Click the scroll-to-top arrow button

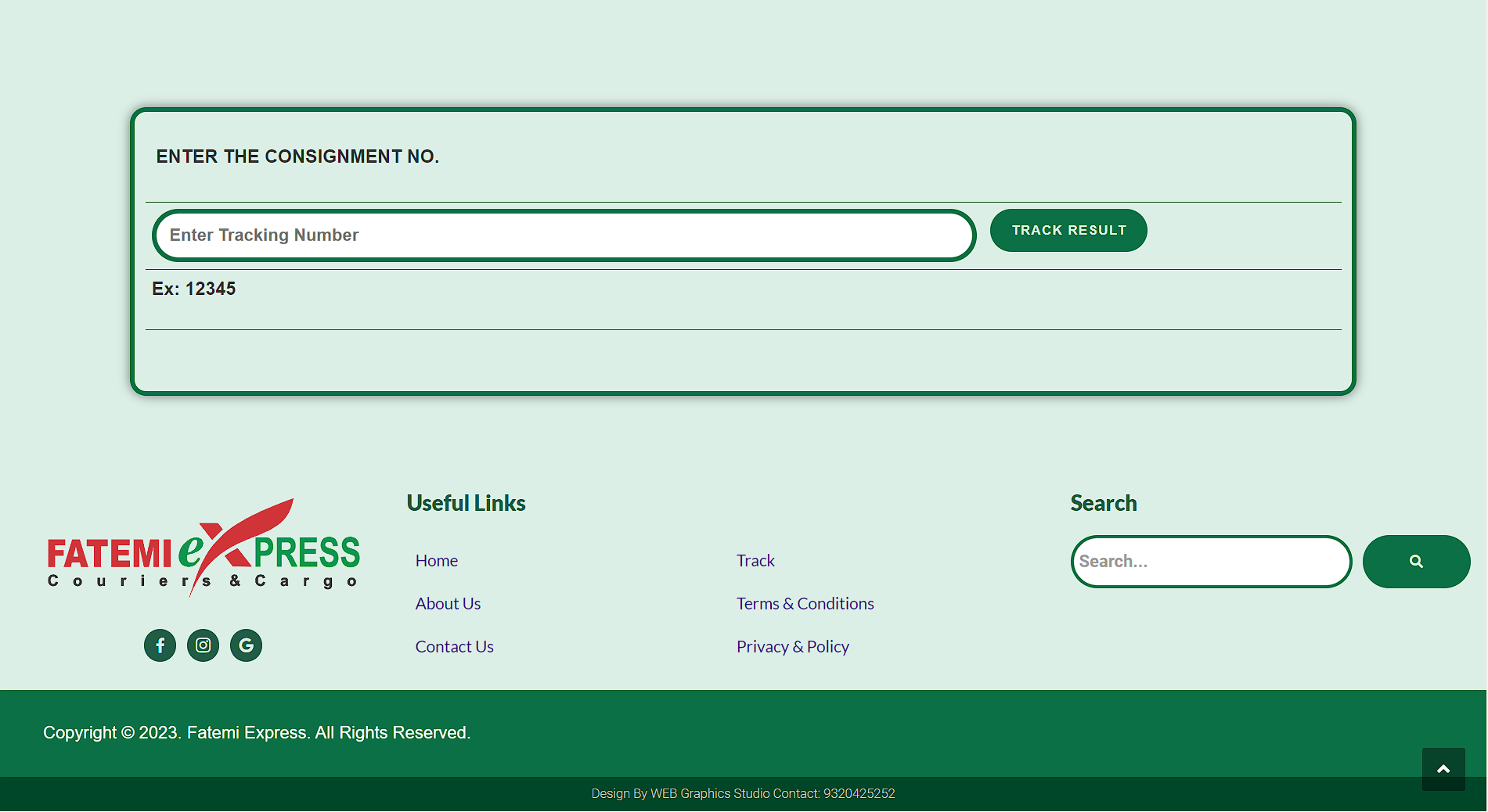click(x=1443, y=769)
